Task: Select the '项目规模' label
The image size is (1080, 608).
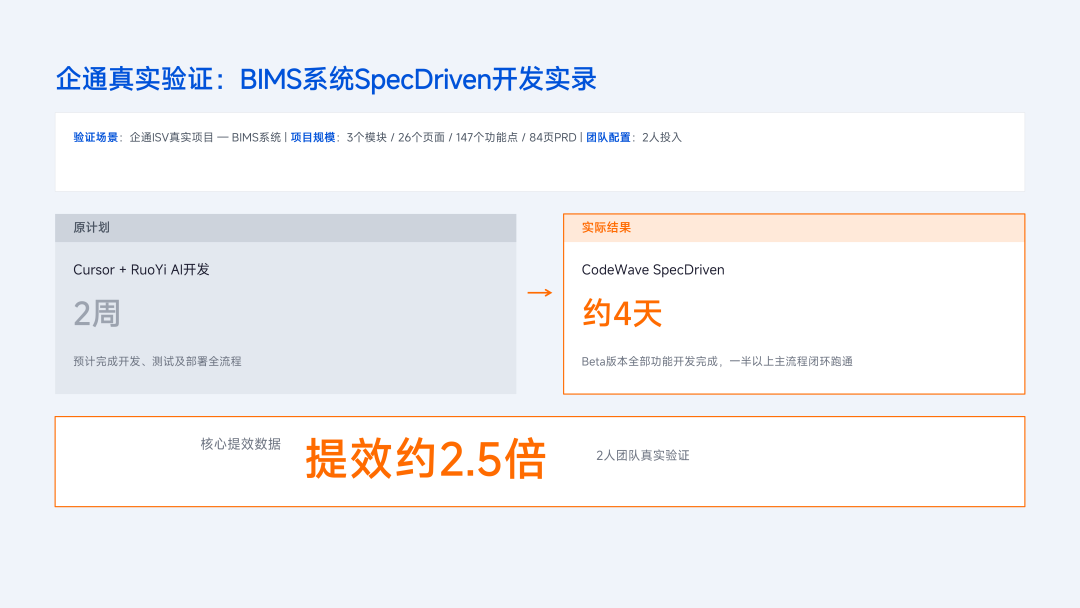Action: [313, 137]
